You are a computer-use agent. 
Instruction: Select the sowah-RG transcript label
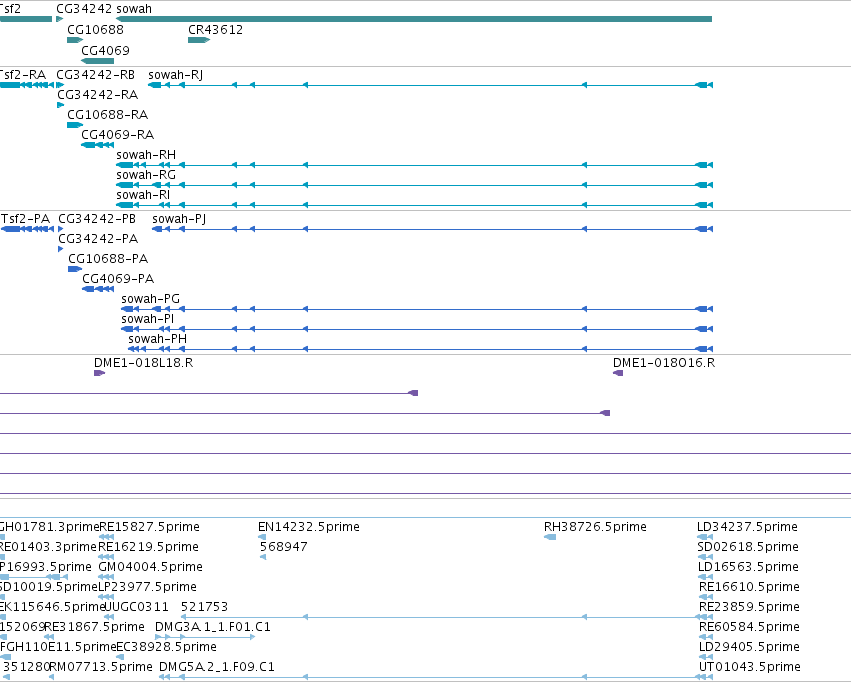coord(146,175)
